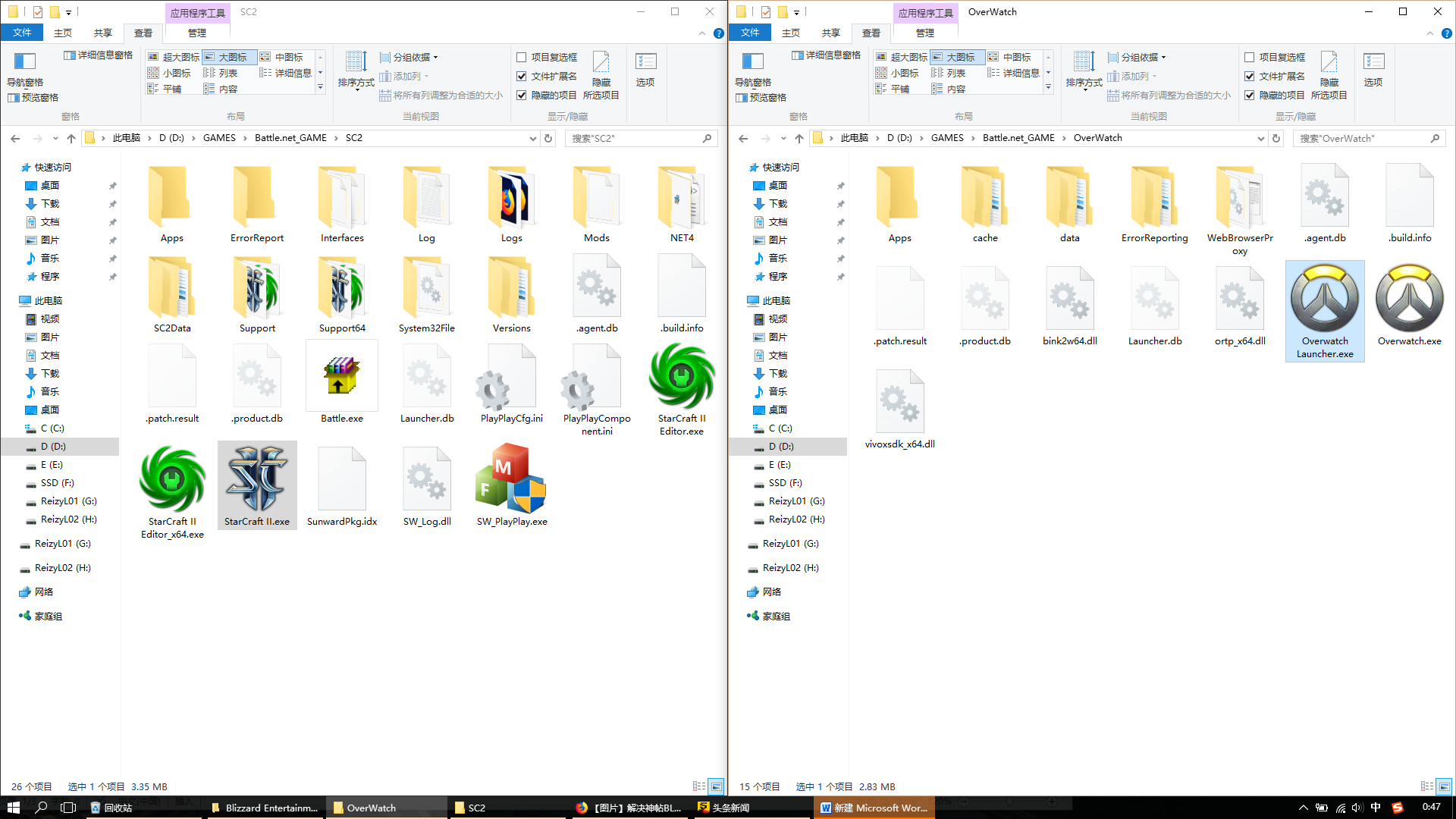Open Share tab in SC2 window
This screenshot has width=1456, height=819.
click(x=103, y=33)
